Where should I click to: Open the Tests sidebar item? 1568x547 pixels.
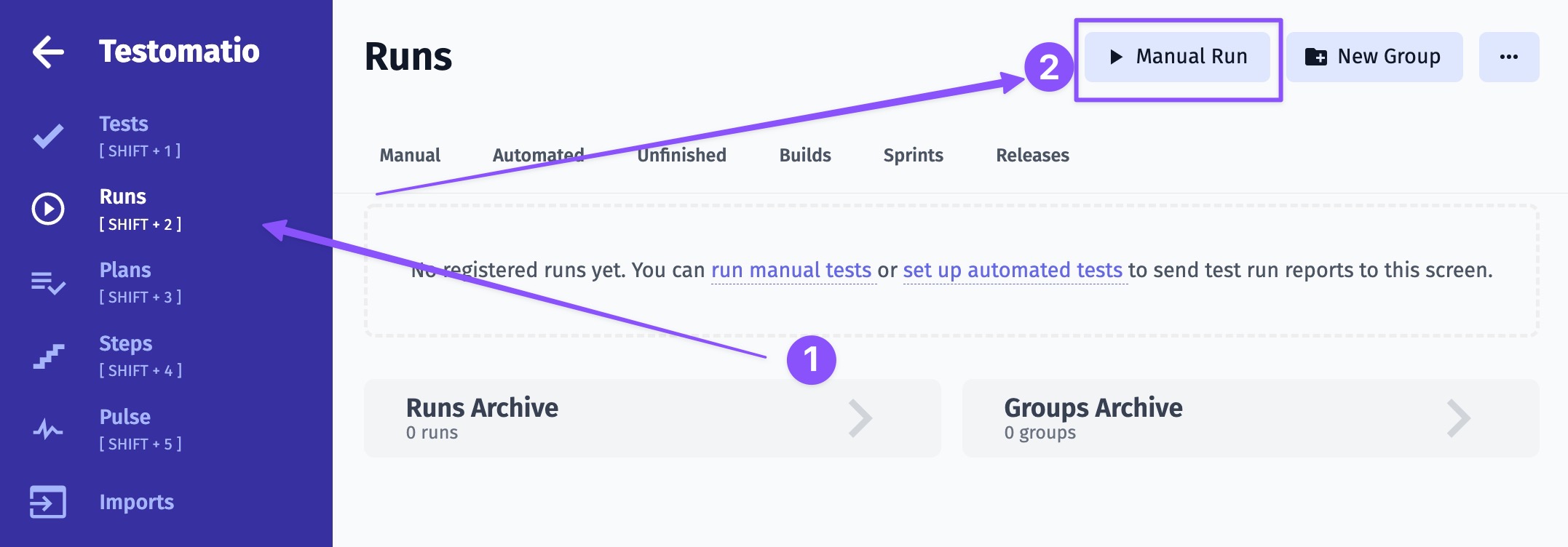[x=124, y=124]
